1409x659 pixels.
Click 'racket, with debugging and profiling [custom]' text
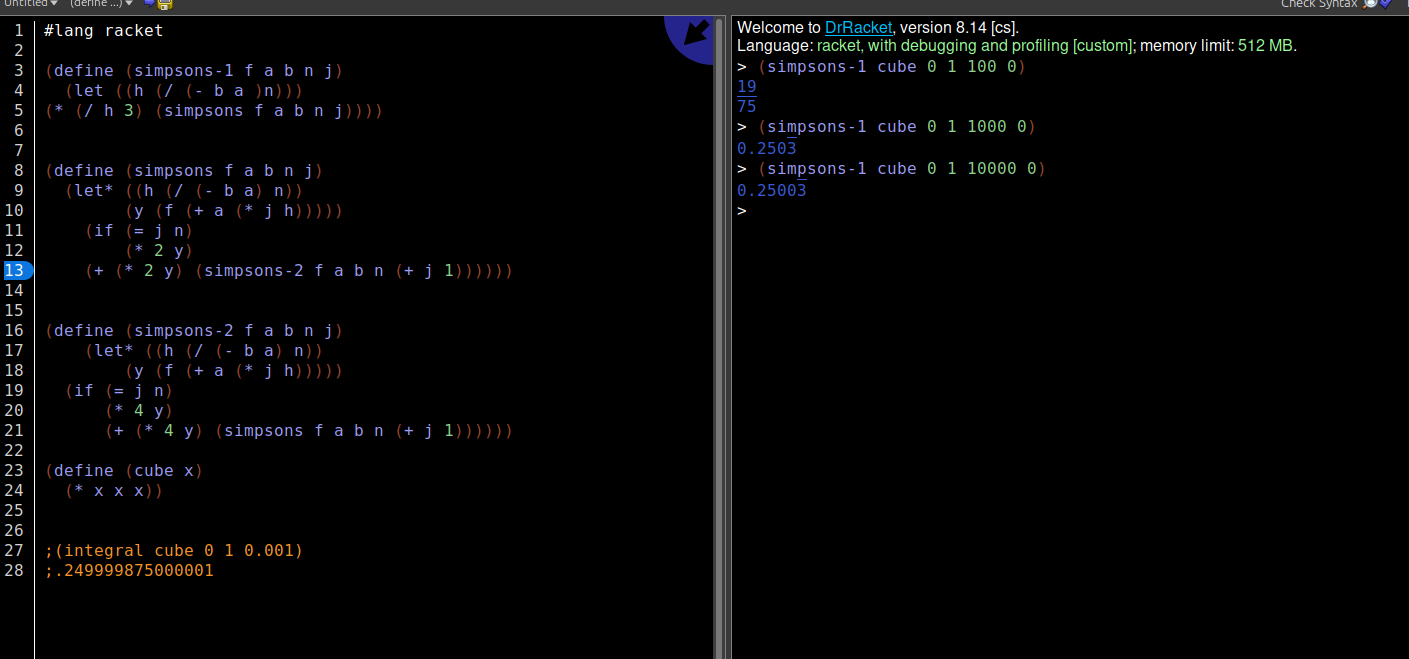coord(975,46)
